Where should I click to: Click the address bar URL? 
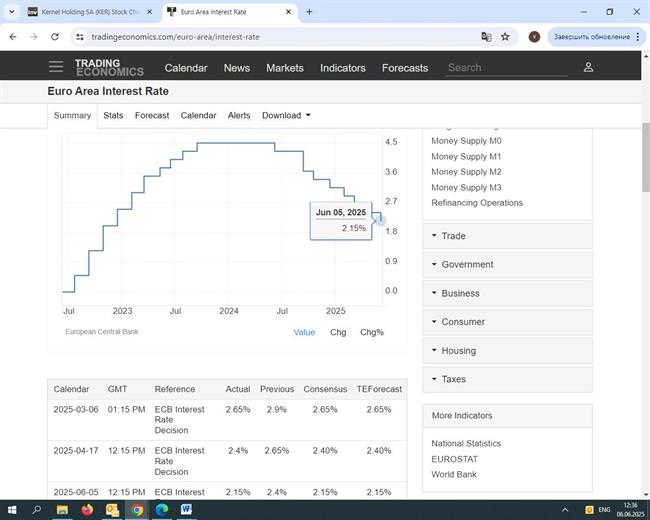175,37
